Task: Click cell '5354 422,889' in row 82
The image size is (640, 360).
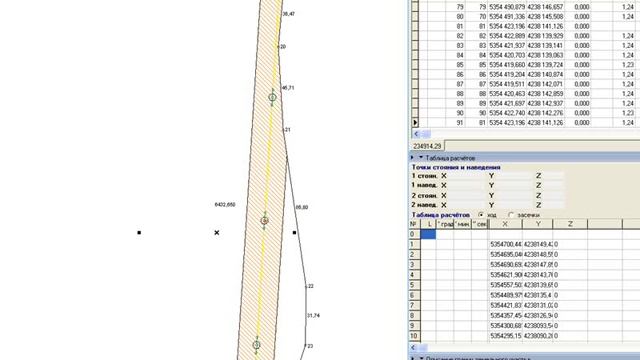Action: pyautogui.click(x=507, y=36)
